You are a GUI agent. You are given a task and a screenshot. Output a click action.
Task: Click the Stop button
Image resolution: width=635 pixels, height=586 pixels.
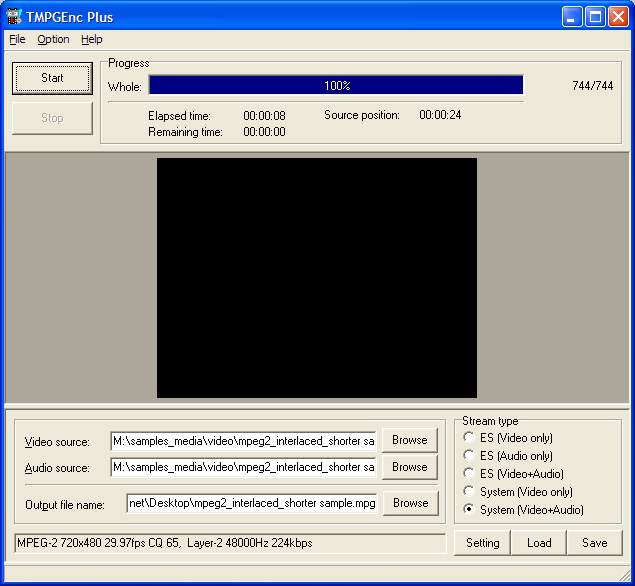point(52,118)
